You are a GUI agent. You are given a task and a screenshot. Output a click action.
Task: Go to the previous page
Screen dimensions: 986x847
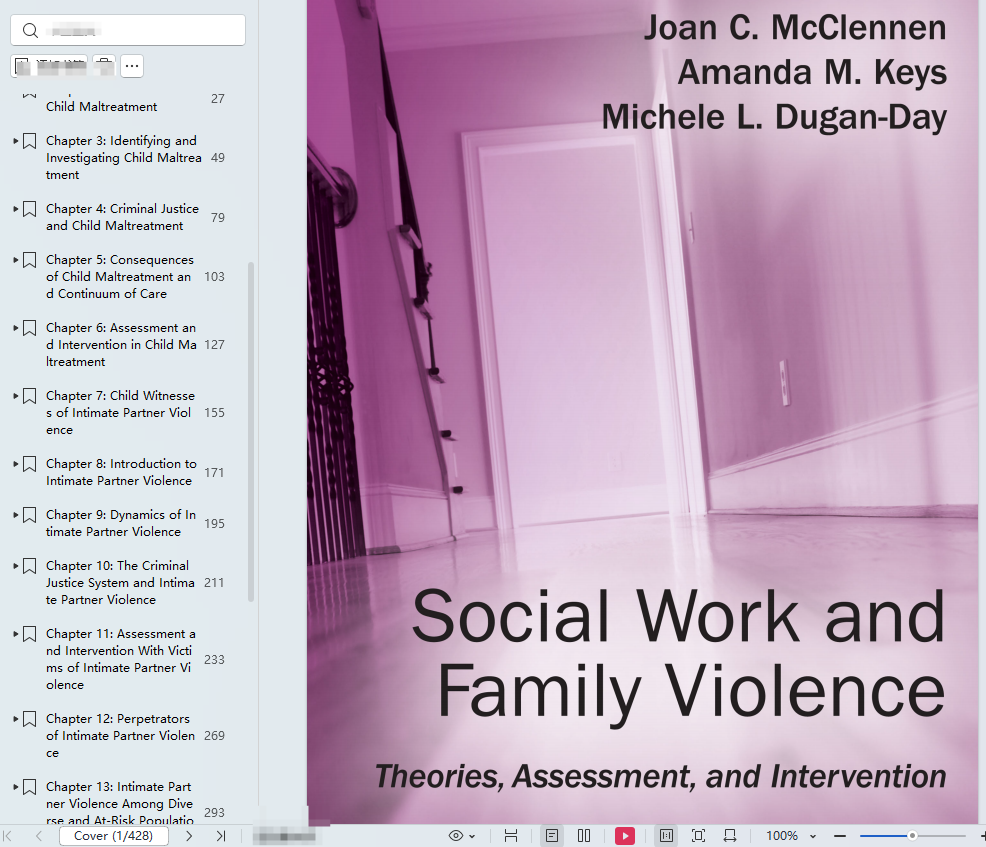click(x=39, y=836)
